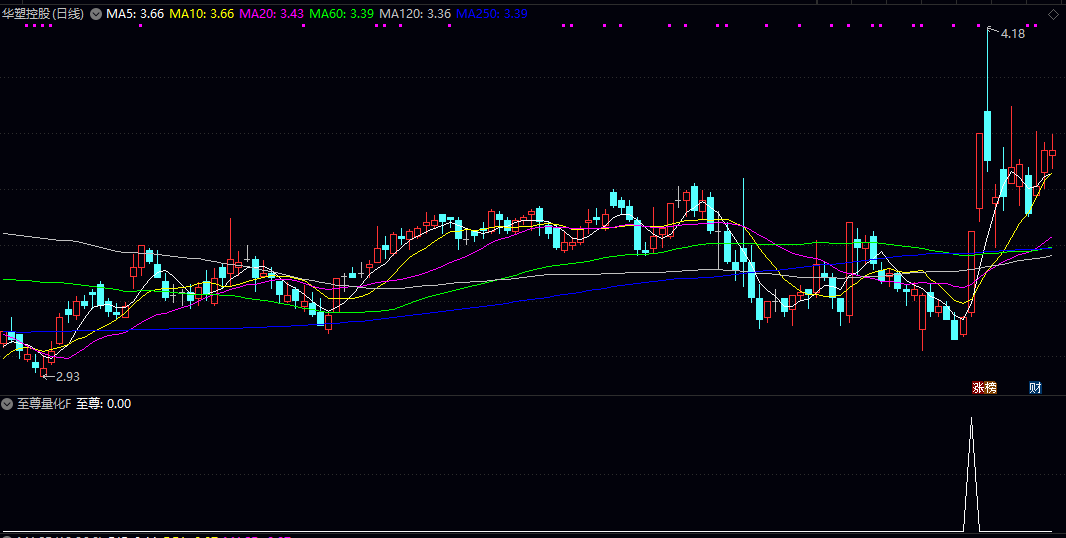The image size is (1066, 538).
Task: Click the 4.18 high price annotation
Action: pyautogui.click(x=1012, y=34)
